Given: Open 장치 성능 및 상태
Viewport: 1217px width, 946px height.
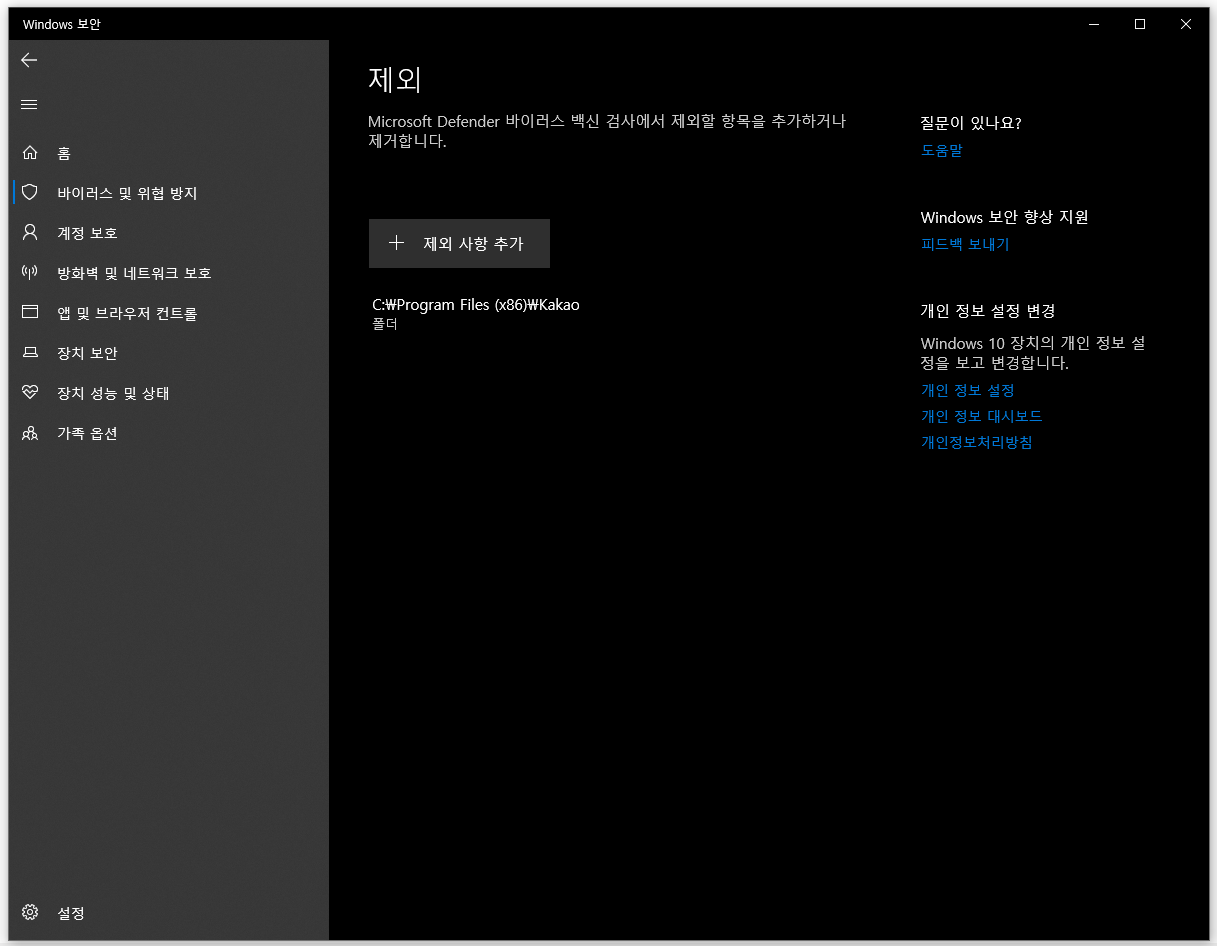Looking at the screenshot, I should click(x=113, y=393).
